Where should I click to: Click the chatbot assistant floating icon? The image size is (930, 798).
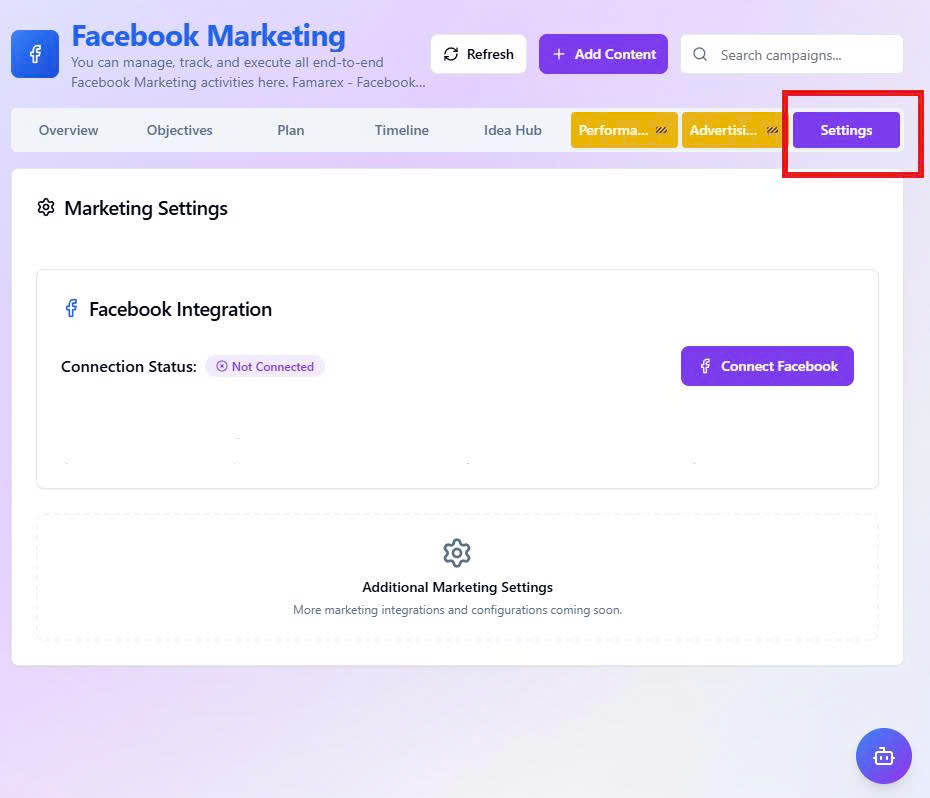pyautogui.click(x=883, y=756)
